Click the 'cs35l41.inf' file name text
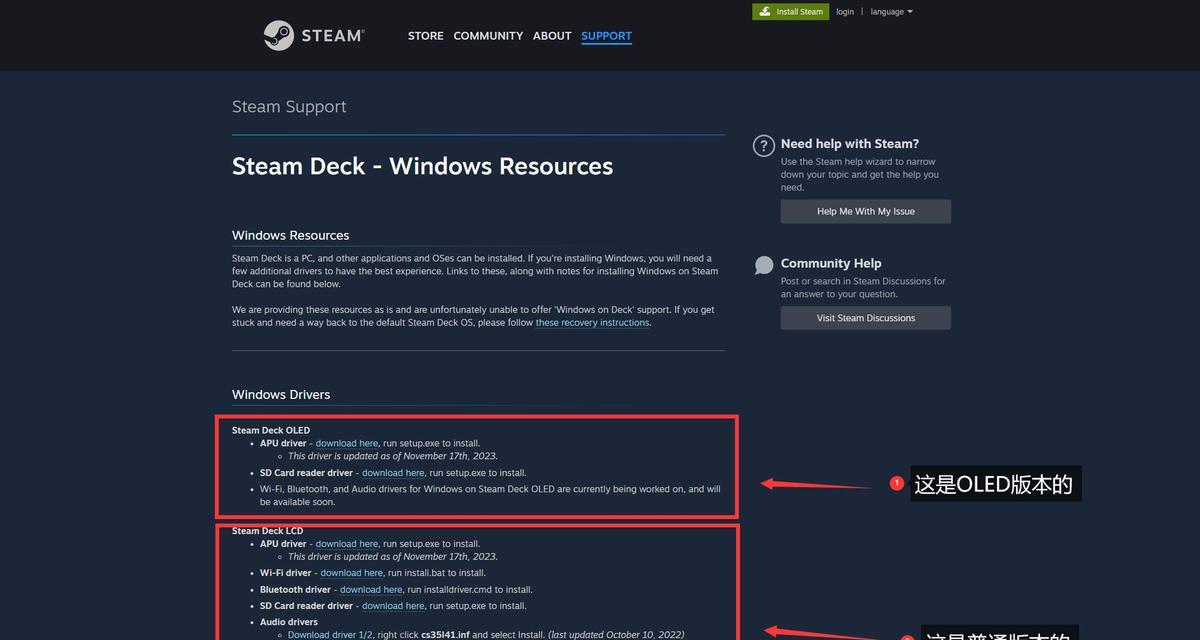Screen dimensions: 1200x640 pyautogui.click(x=445, y=635)
